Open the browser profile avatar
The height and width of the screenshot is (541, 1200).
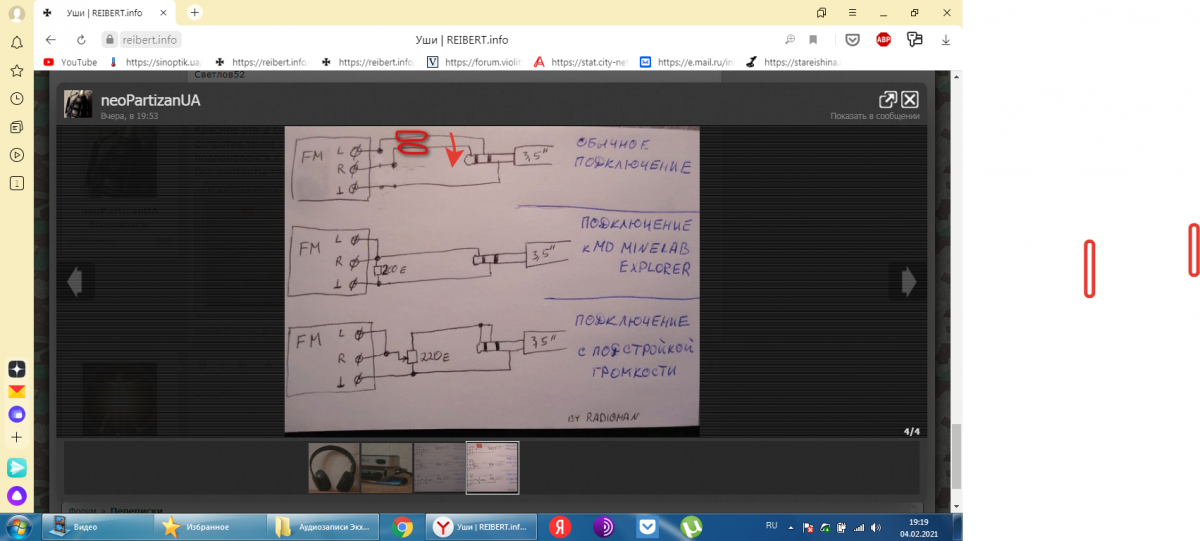17,13
